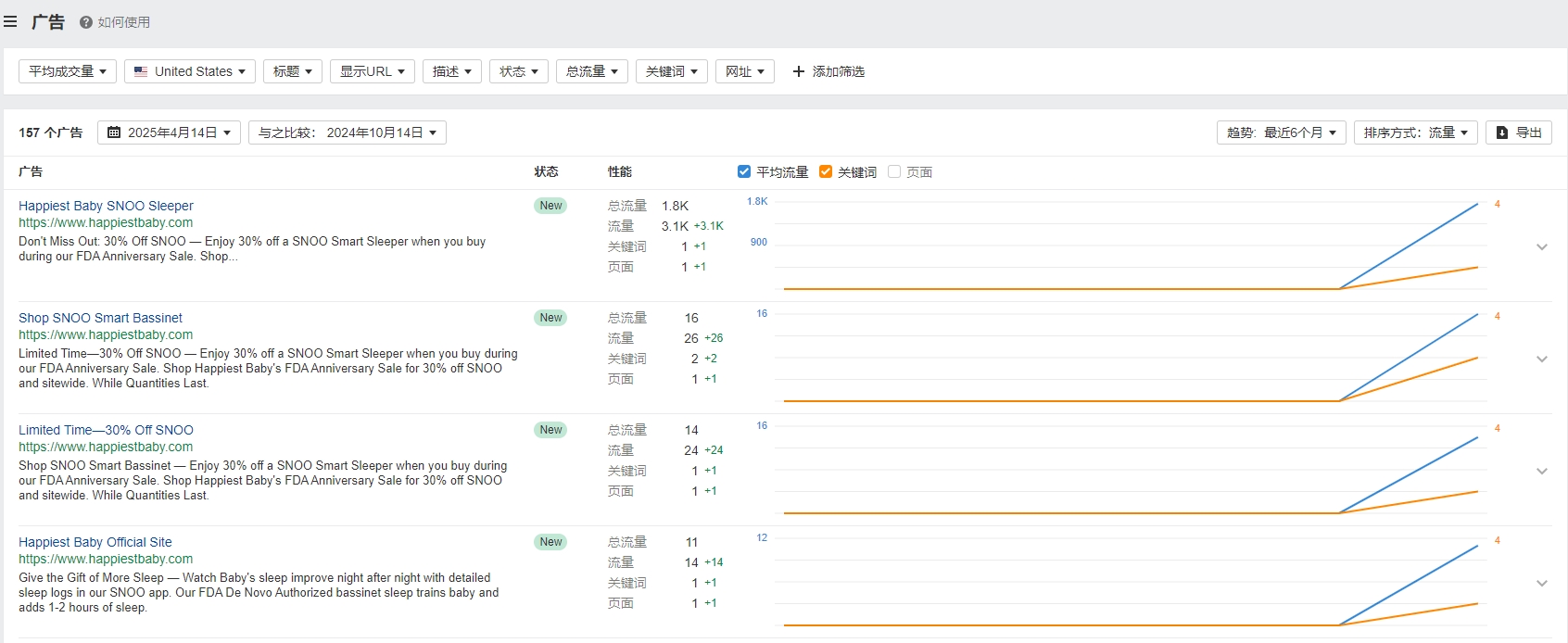The width and height of the screenshot is (1568, 643).
Task: Click the New badge for Happiest Baby SNOO Sleeper
Action: click(550, 206)
